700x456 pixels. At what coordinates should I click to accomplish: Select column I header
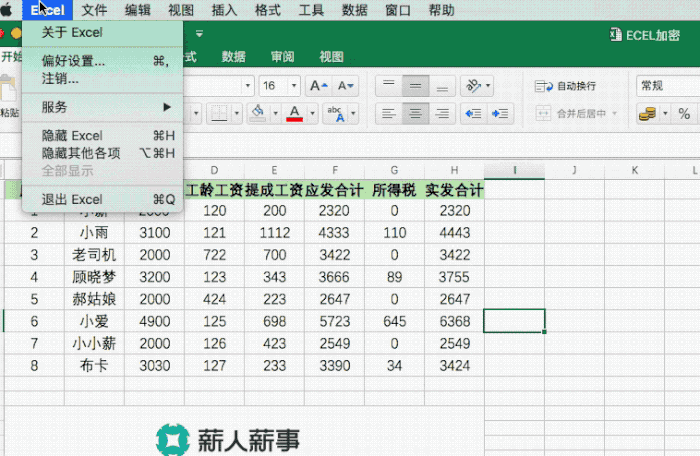514,170
